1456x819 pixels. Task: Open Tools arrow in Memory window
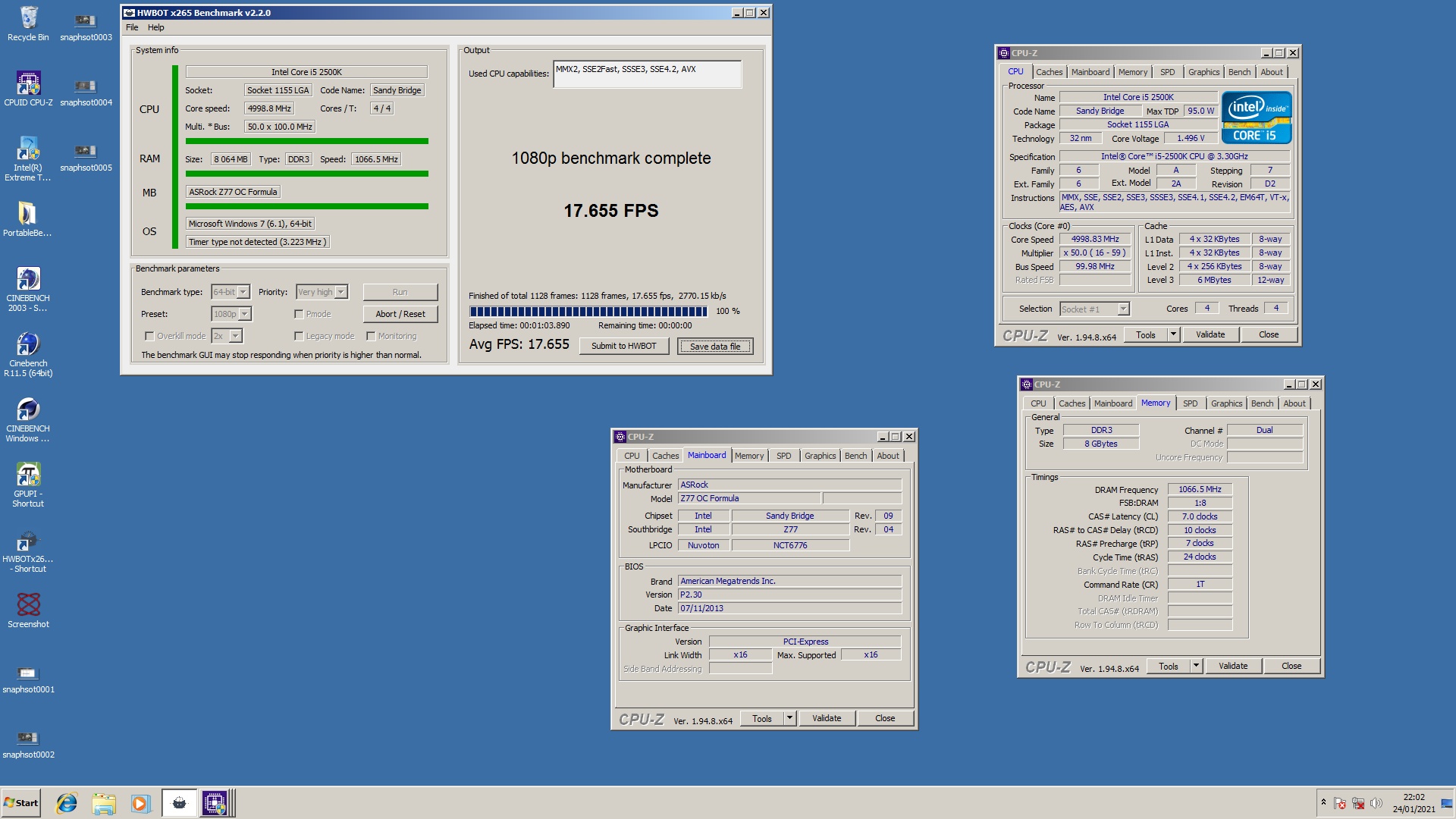pyautogui.click(x=1196, y=666)
